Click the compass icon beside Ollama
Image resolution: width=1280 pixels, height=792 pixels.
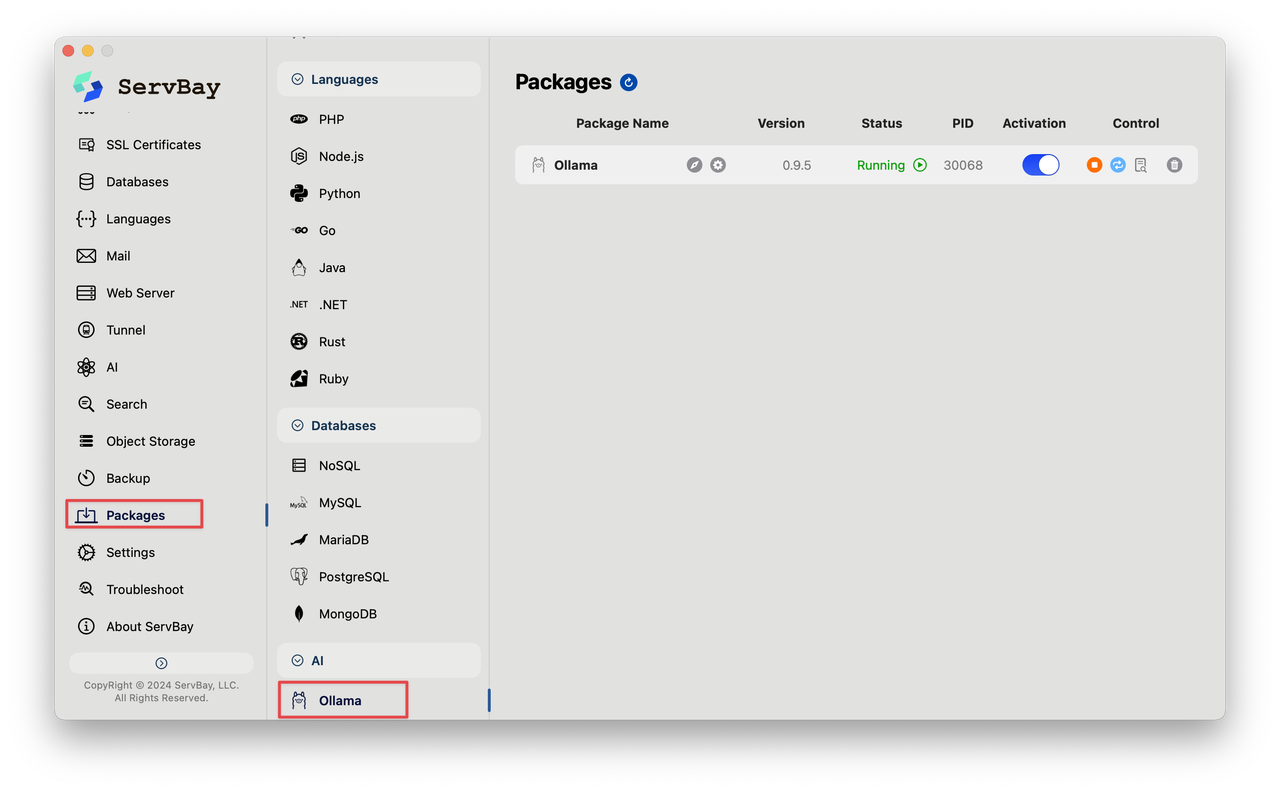694,165
